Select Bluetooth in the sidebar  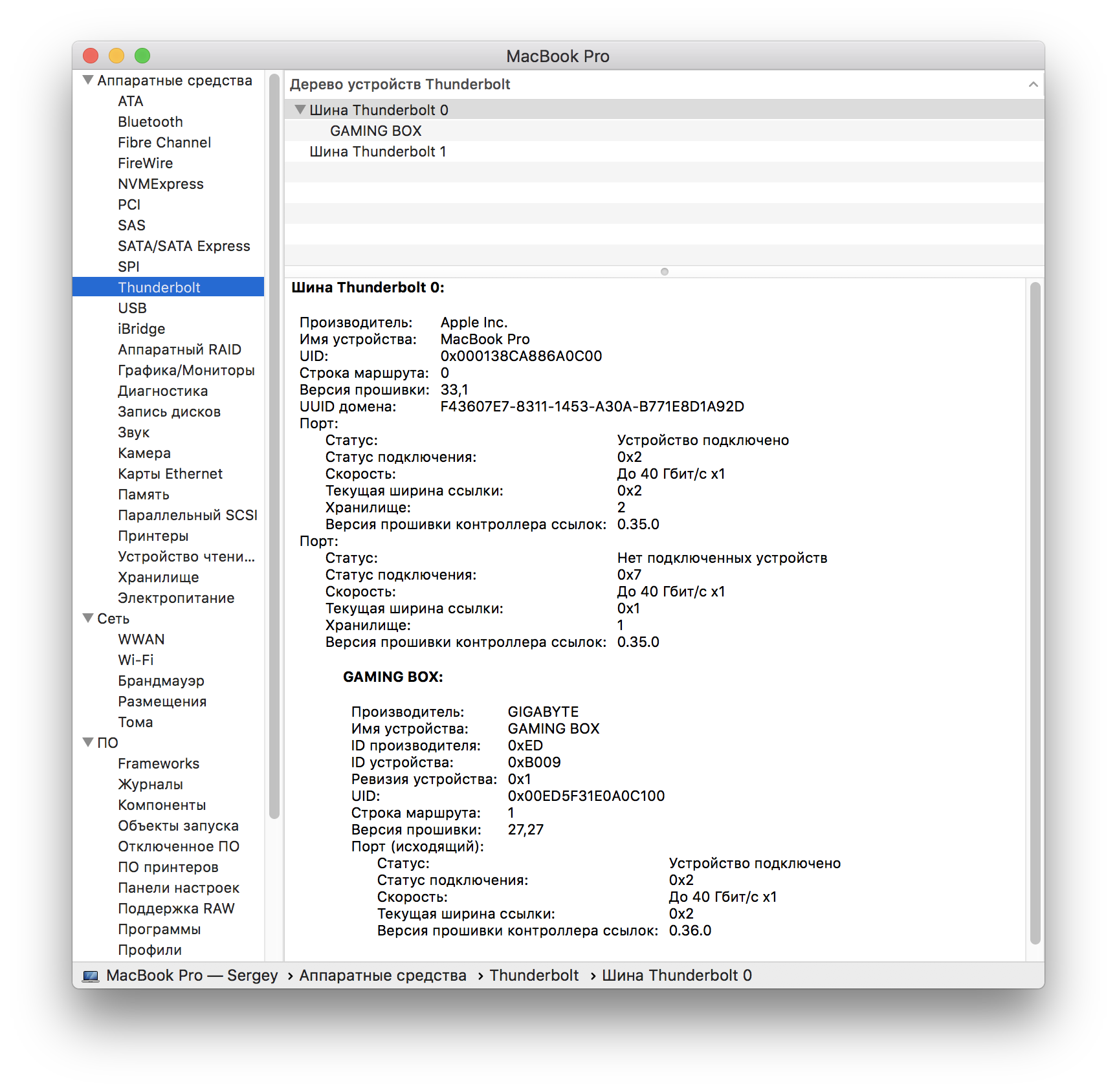tap(150, 122)
